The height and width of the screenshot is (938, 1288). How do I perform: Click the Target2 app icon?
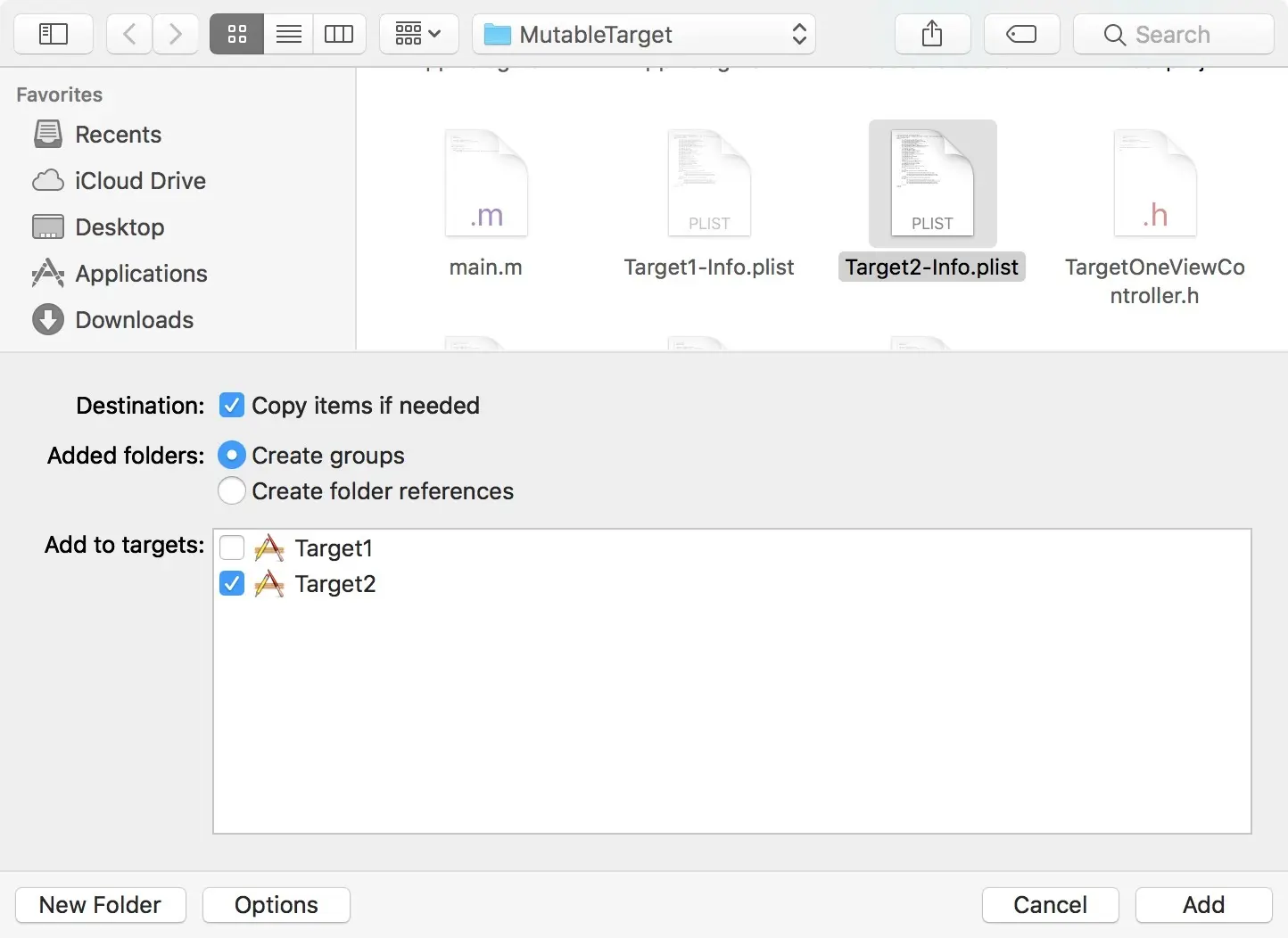point(269,584)
